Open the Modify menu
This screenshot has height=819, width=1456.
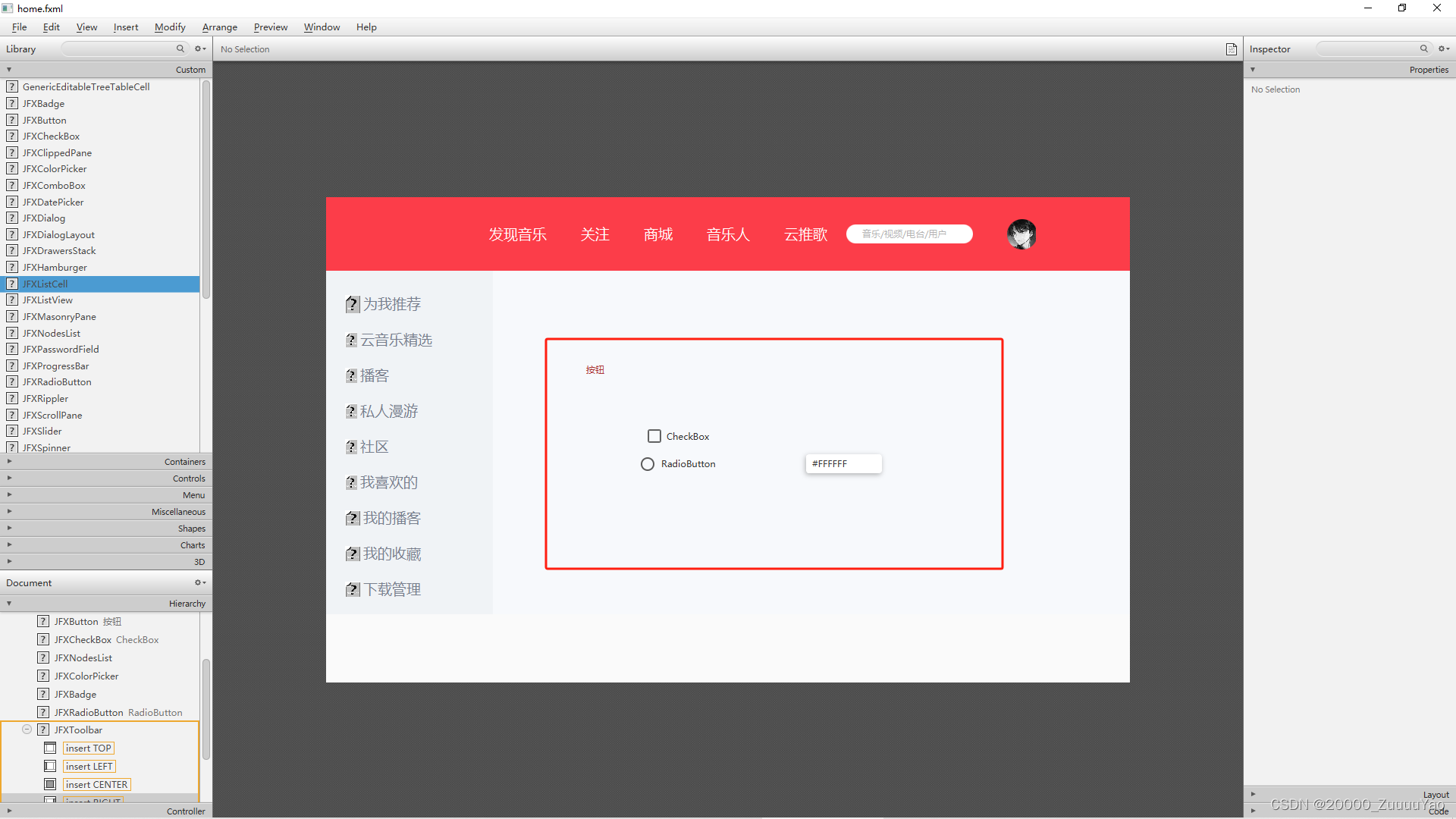coord(170,27)
